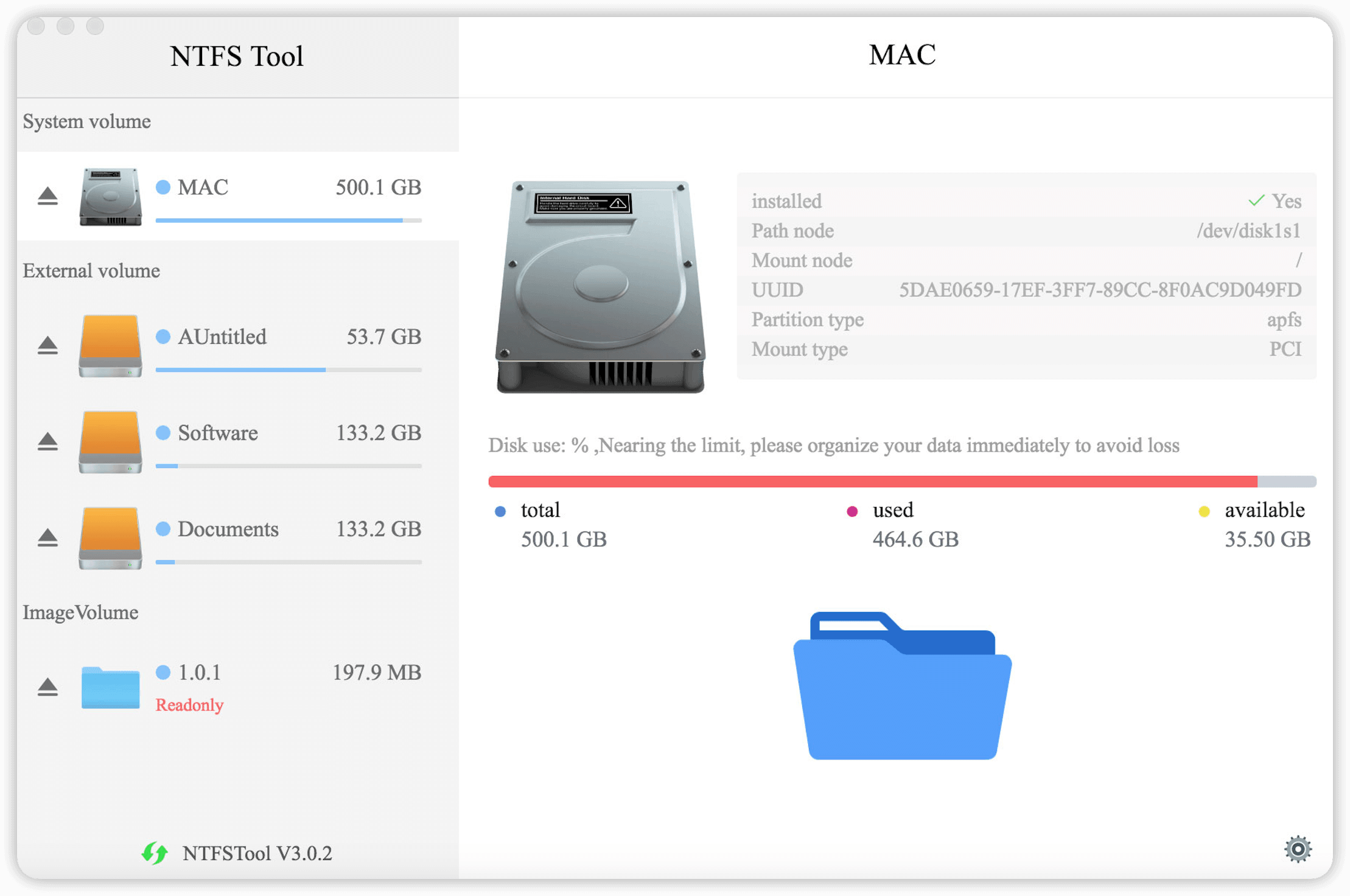Viewport: 1350px width, 896px height.
Task: Click the total value 500.1 GB under legend
Action: (x=564, y=539)
